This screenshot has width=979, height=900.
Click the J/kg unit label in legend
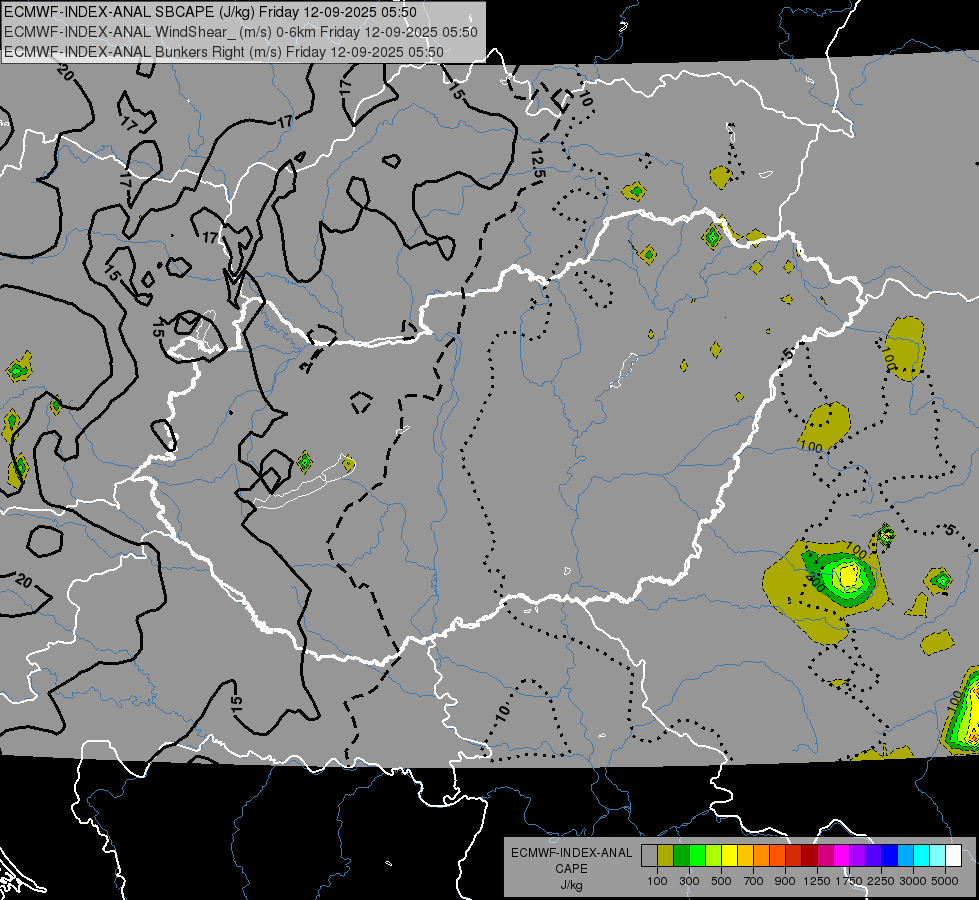click(571, 885)
